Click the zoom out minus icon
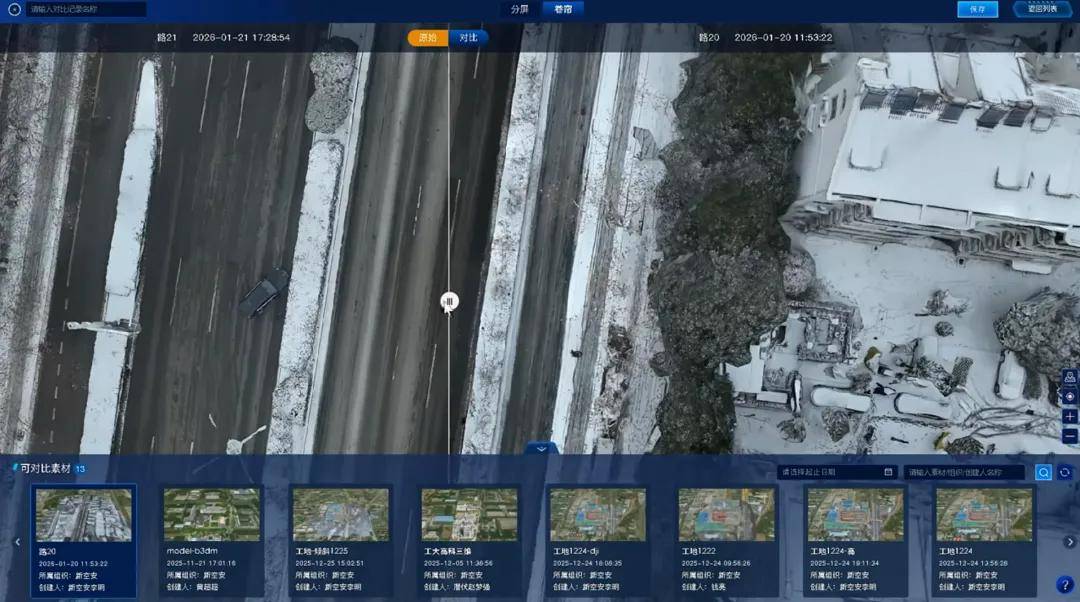 click(x=1070, y=436)
